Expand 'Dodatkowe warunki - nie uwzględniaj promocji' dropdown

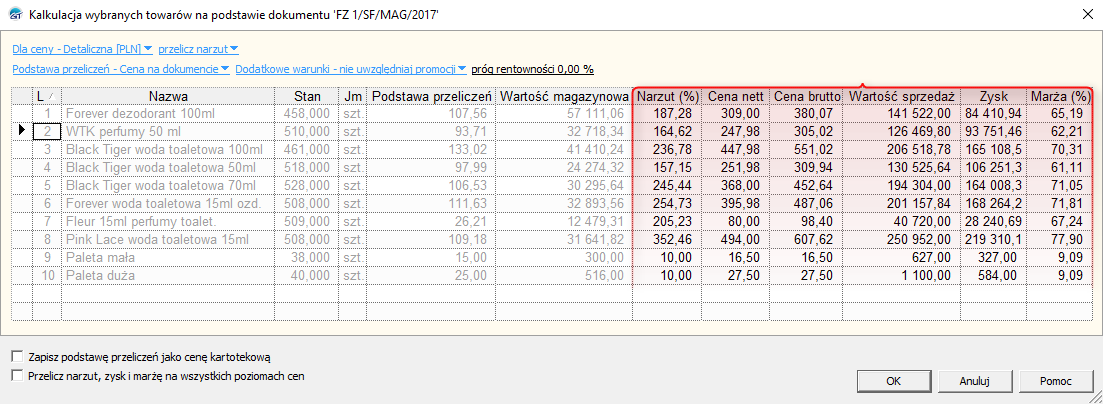pyautogui.click(x=351, y=69)
